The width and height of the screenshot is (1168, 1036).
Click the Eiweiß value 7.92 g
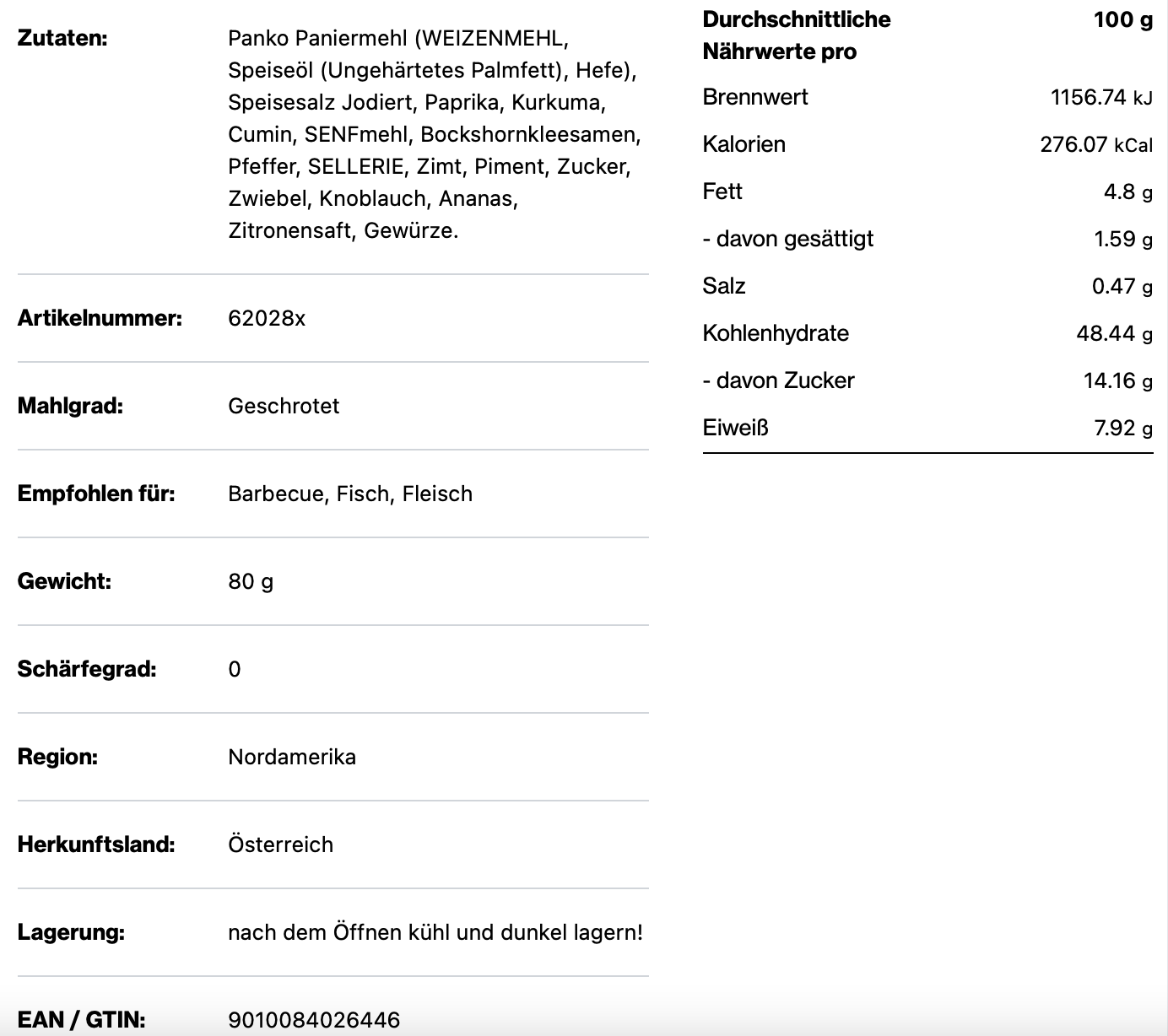[x=1122, y=428]
